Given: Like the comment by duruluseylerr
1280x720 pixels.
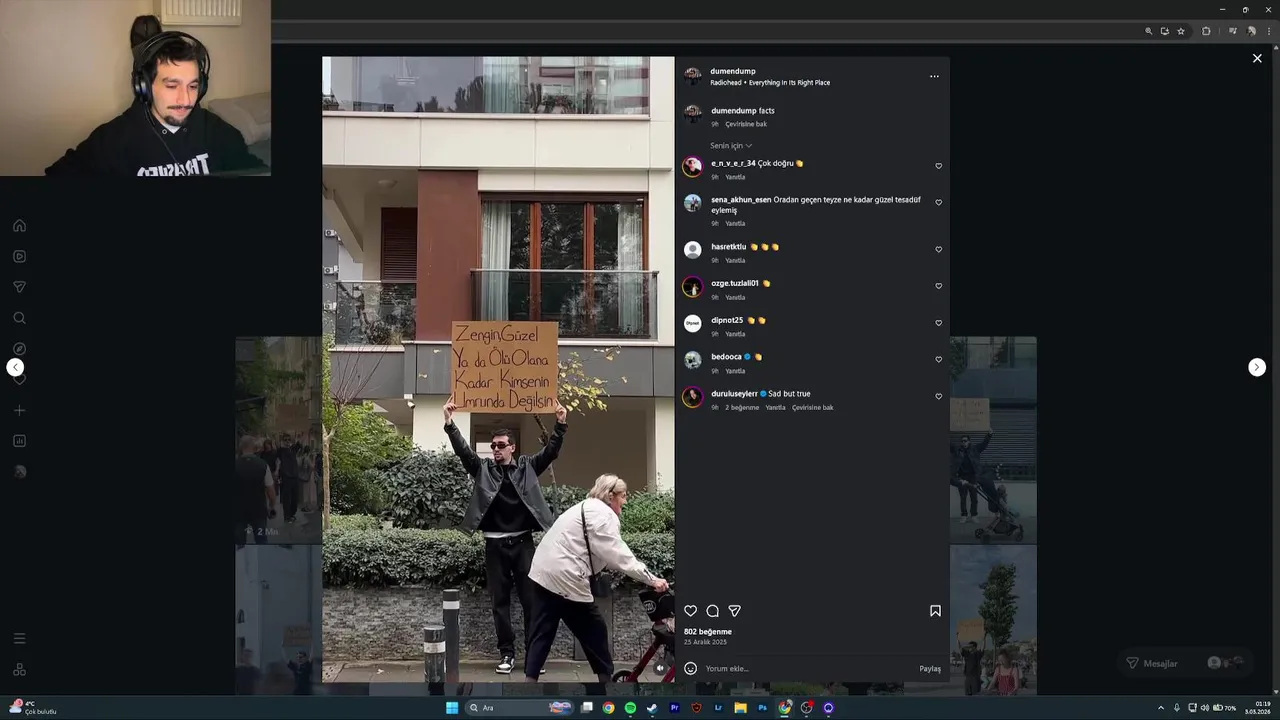Looking at the screenshot, I should [938, 396].
